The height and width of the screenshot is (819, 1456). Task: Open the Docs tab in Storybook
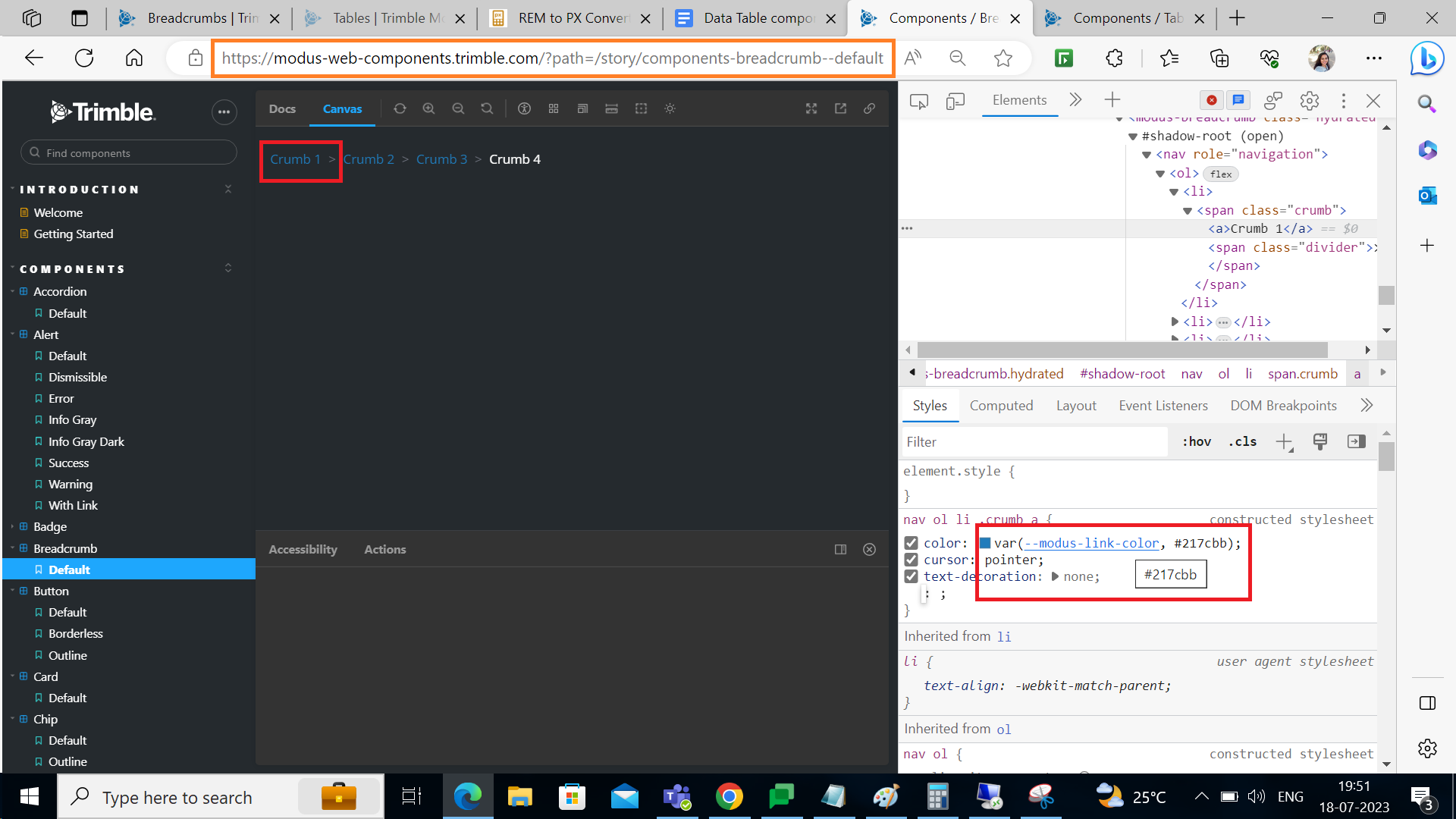click(x=282, y=108)
